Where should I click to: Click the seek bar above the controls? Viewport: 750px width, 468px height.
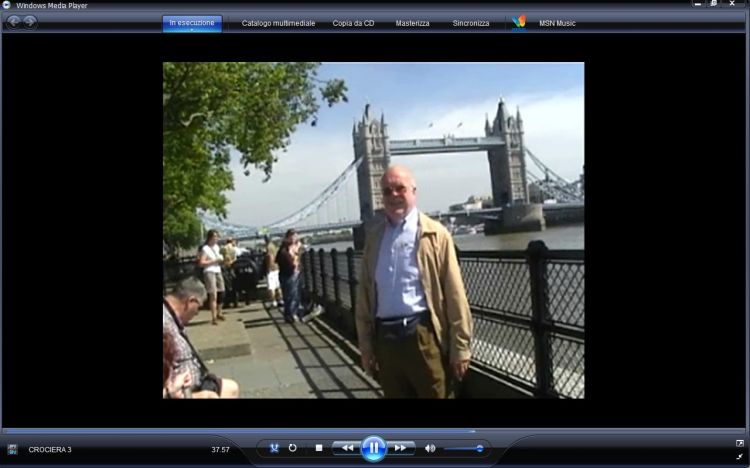point(374,432)
